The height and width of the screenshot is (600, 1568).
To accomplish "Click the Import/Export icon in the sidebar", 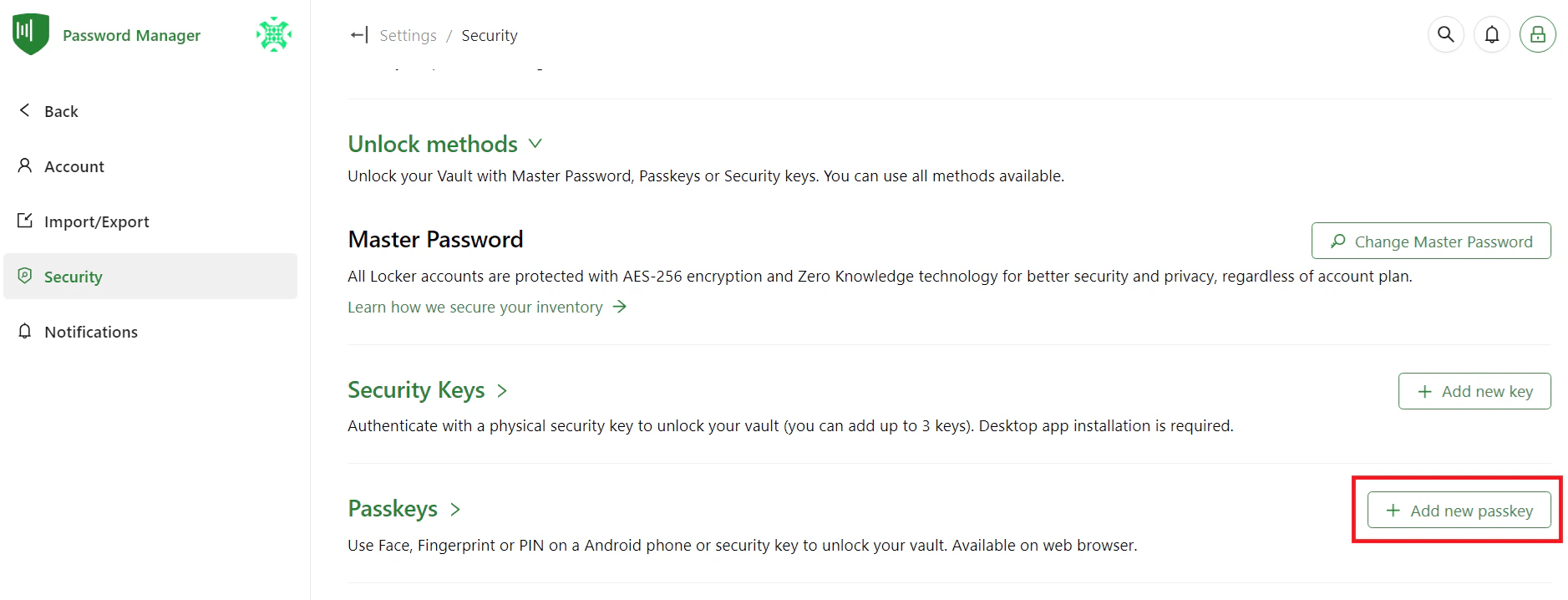I will click(x=24, y=221).
